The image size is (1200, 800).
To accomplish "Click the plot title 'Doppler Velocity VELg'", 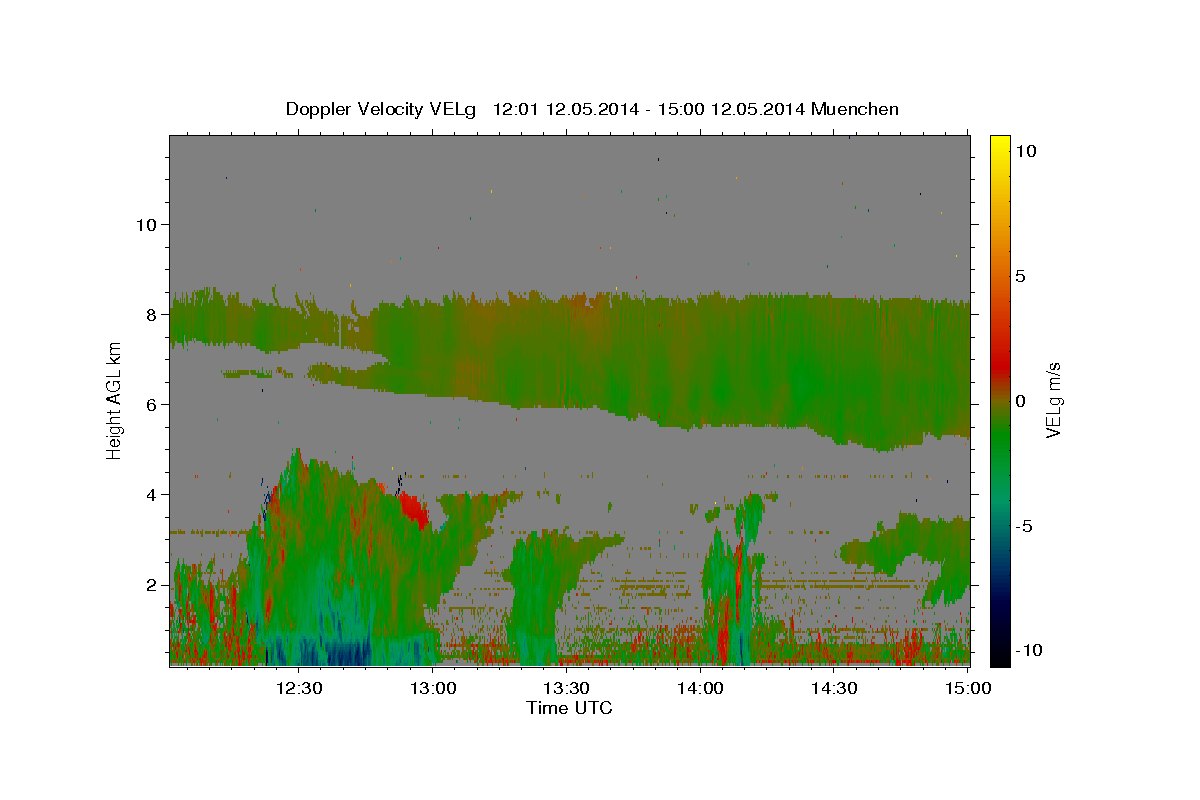I will [383, 109].
